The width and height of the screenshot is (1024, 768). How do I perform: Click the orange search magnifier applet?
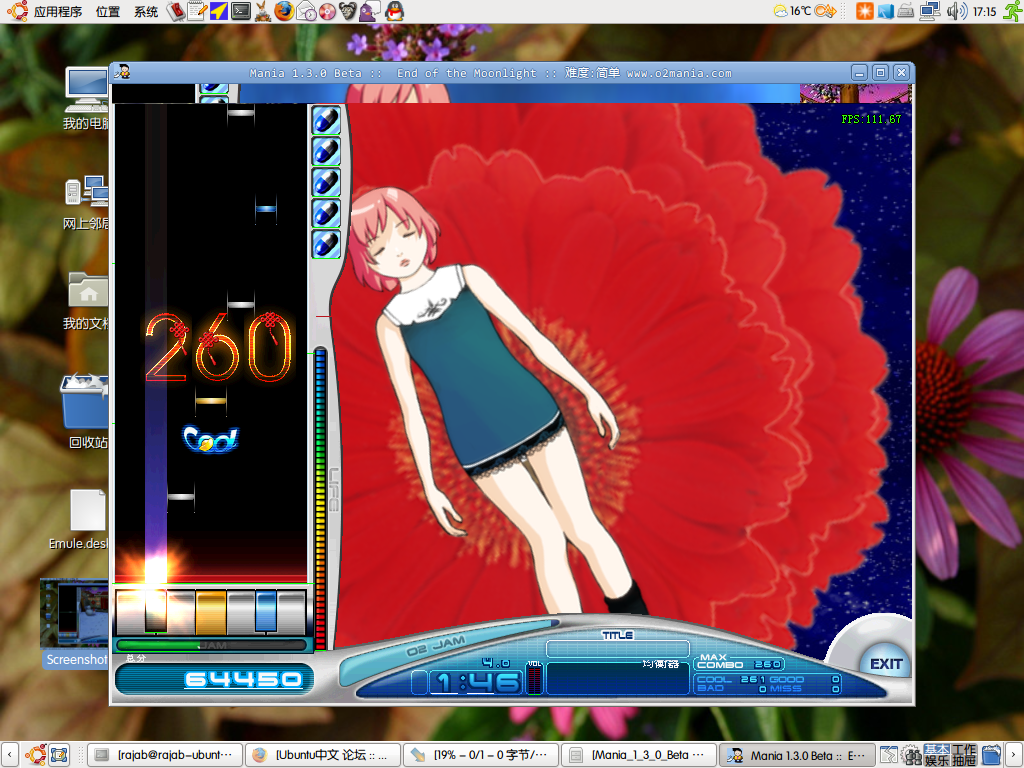click(825, 11)
